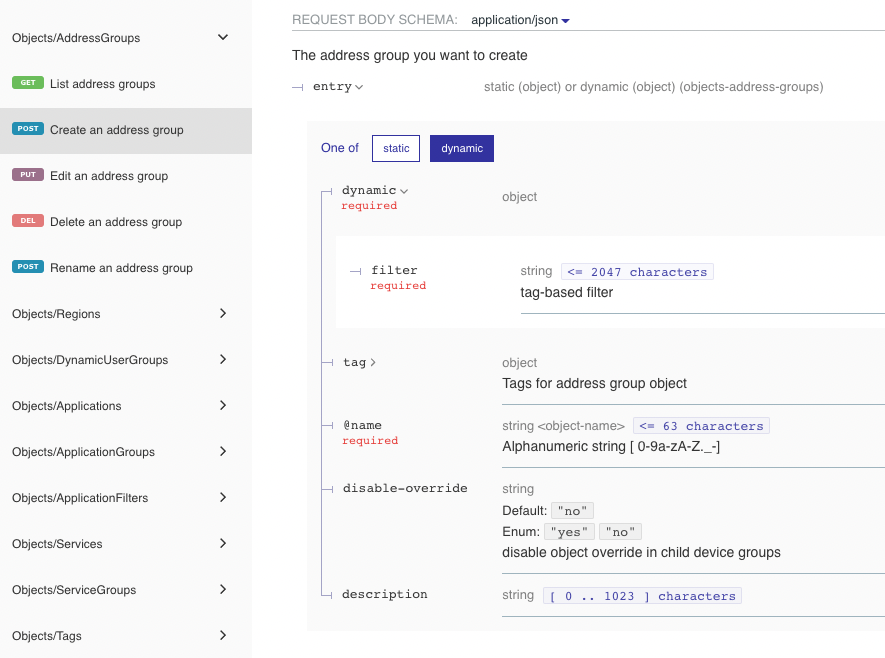Click the POST badge beside Create address group
The image size is (885, 658).
(x=28, y=129)
